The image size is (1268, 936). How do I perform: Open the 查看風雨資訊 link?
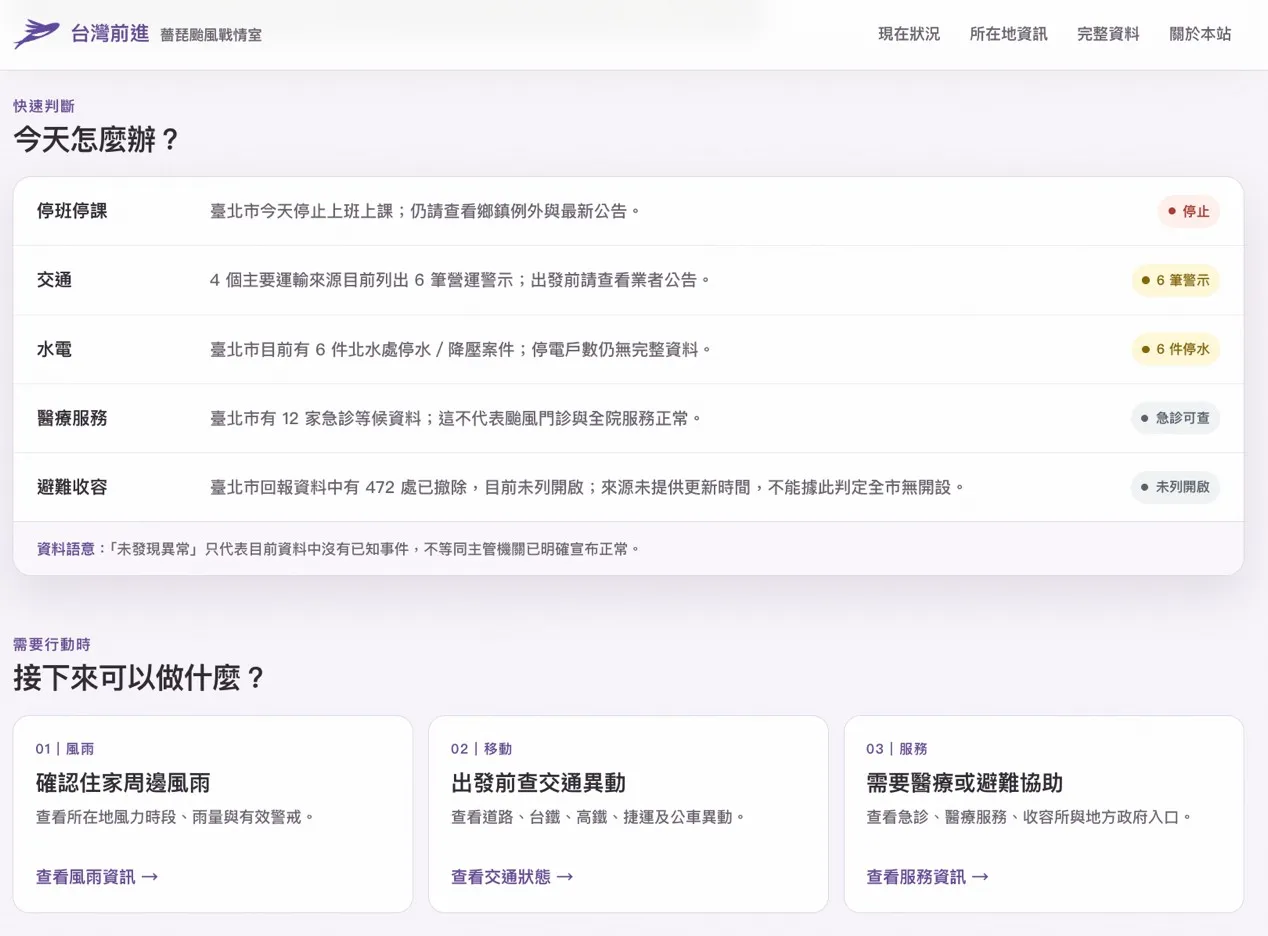[97, 877]
